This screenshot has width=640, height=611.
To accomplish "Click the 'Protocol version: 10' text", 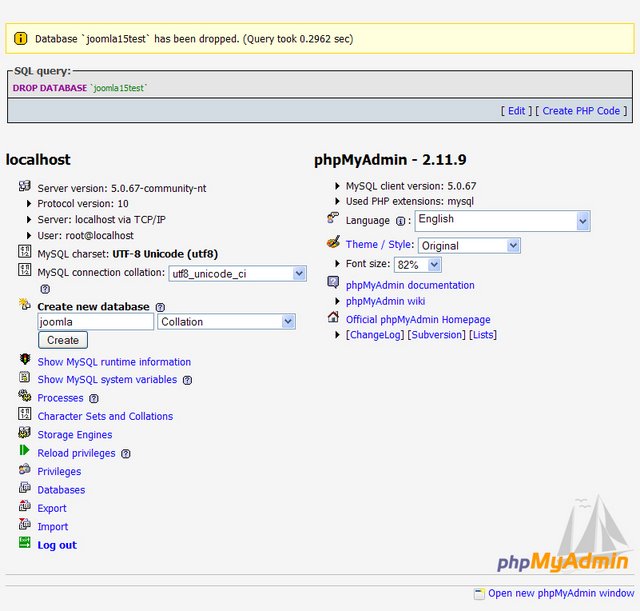I will tap(83, 203).
